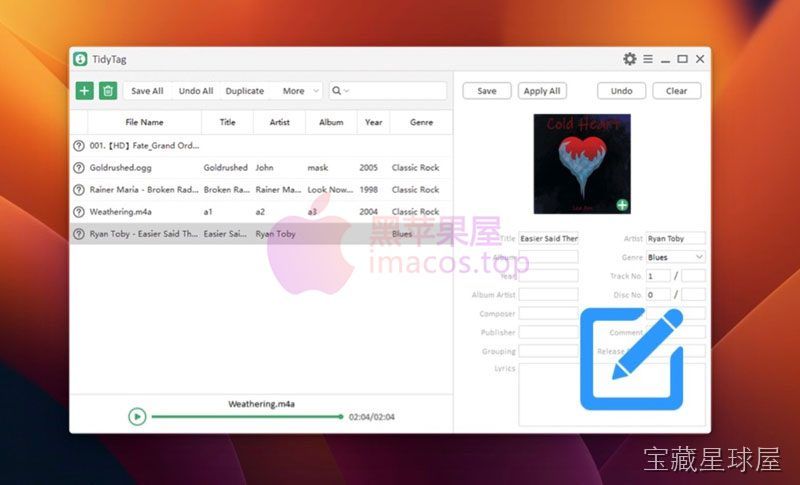Image resolution: width=800 pixels, height=485 pixels.
Task: Click the Disc No. field showing 0
Action: (x=658, y=294)
